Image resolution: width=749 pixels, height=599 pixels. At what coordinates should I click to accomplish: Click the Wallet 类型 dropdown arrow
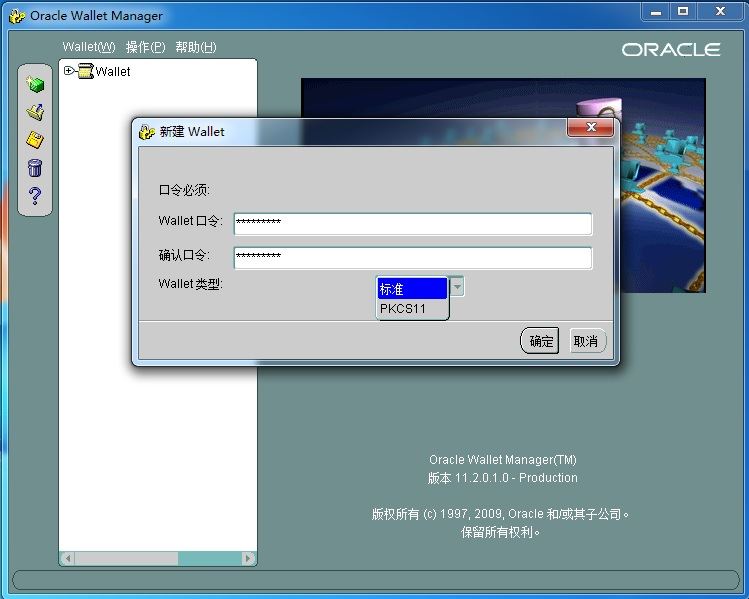click(457, 287)
